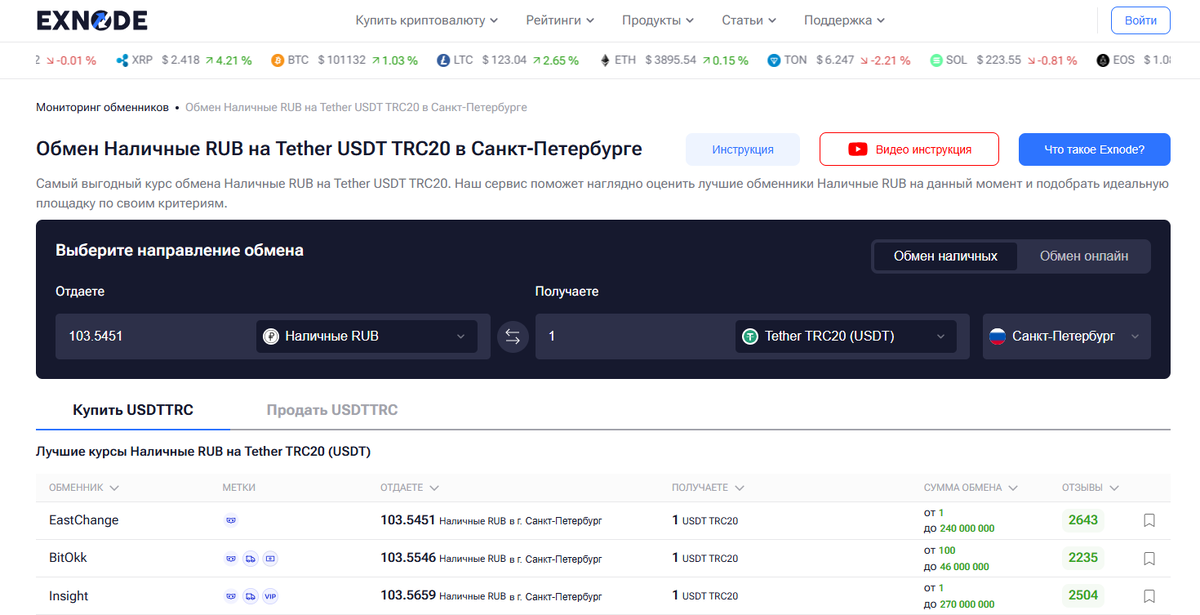
Task: Click the VIP badge next to Insight
Action: pyautogui.click(x=270, y=595)
